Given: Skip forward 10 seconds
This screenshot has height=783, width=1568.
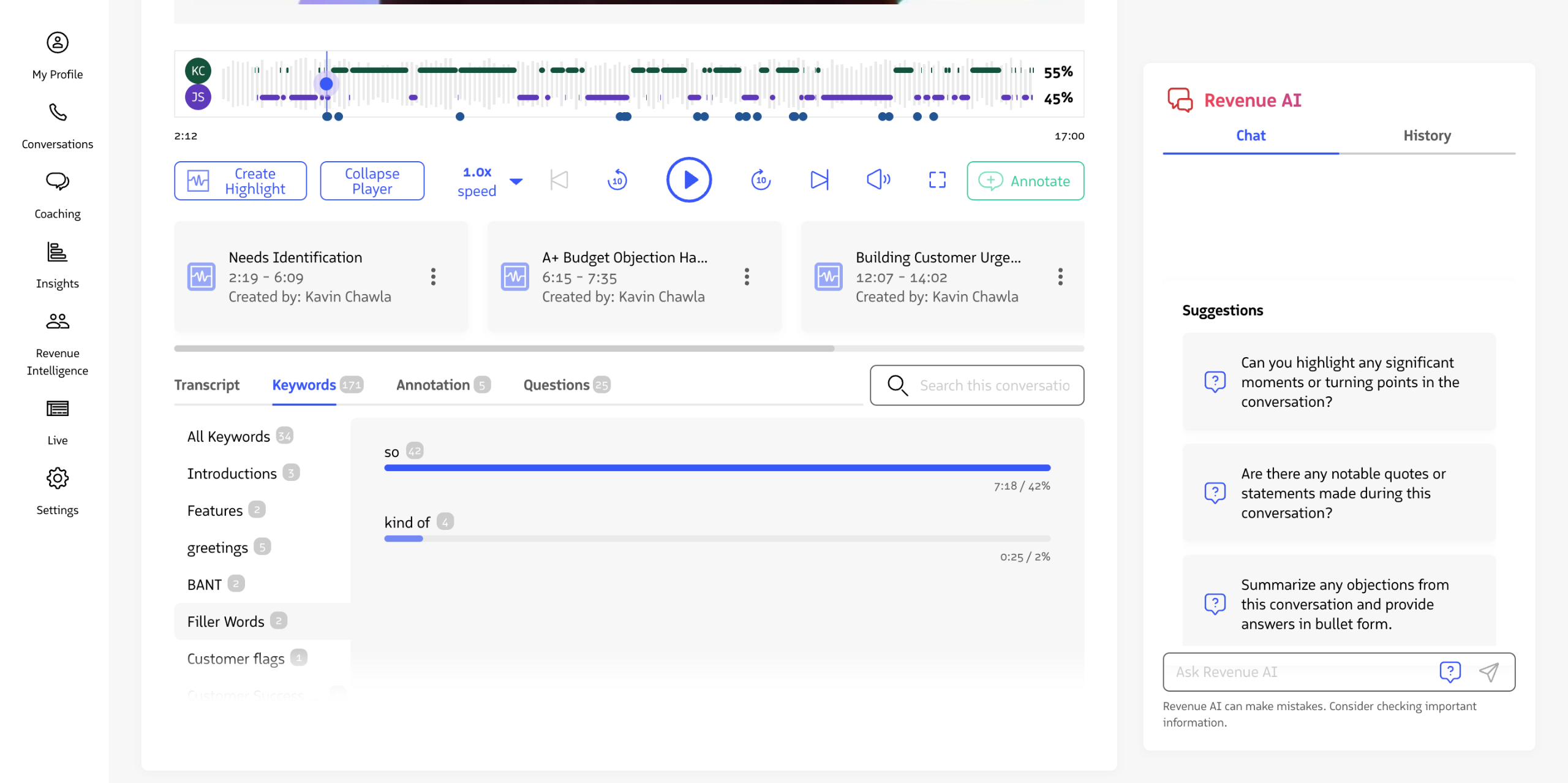Looking at the screenshot, I should click(x=761, y=180).
